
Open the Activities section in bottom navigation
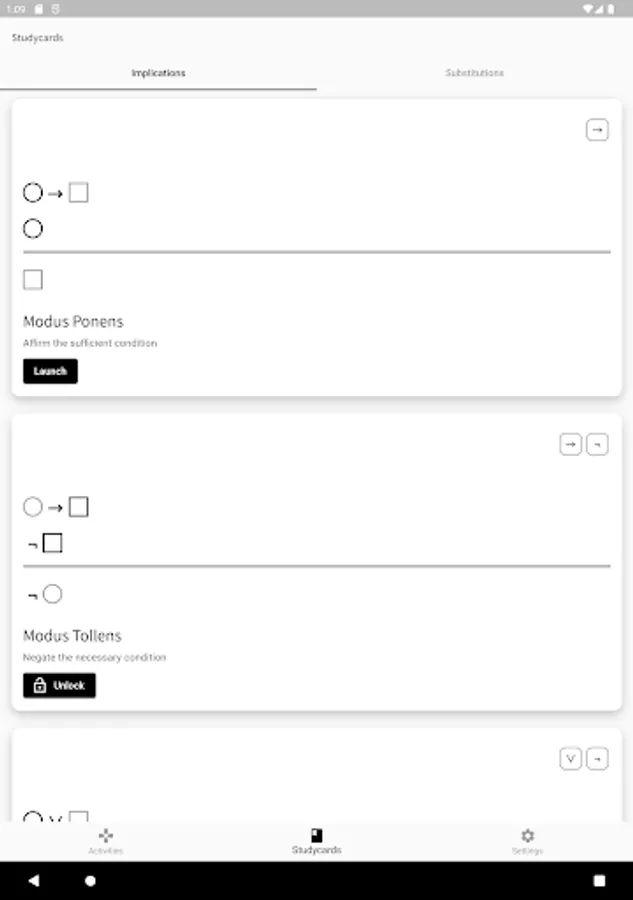click(105, 841)
